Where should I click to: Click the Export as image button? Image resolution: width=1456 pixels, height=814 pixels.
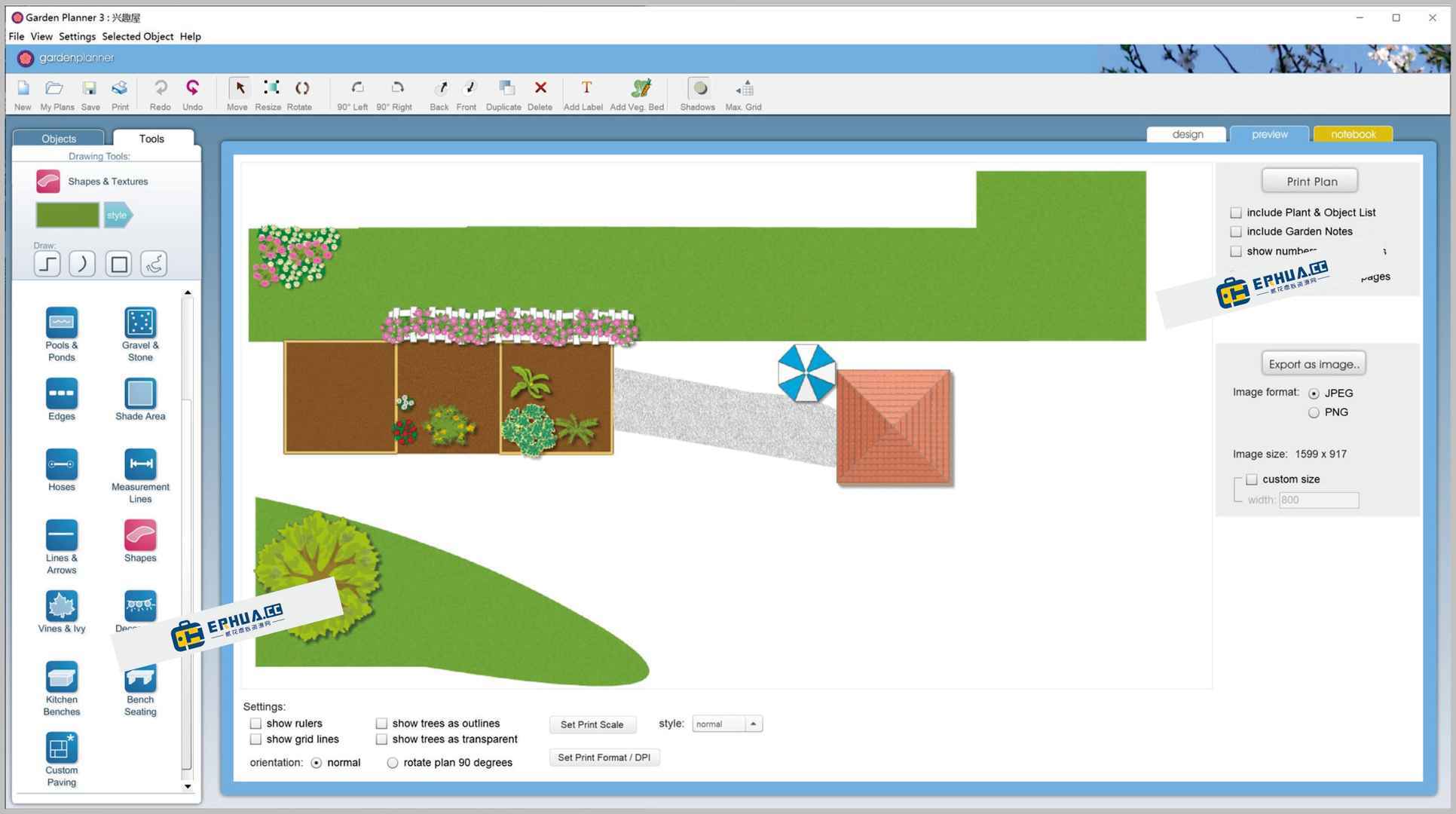(1313, 364)
